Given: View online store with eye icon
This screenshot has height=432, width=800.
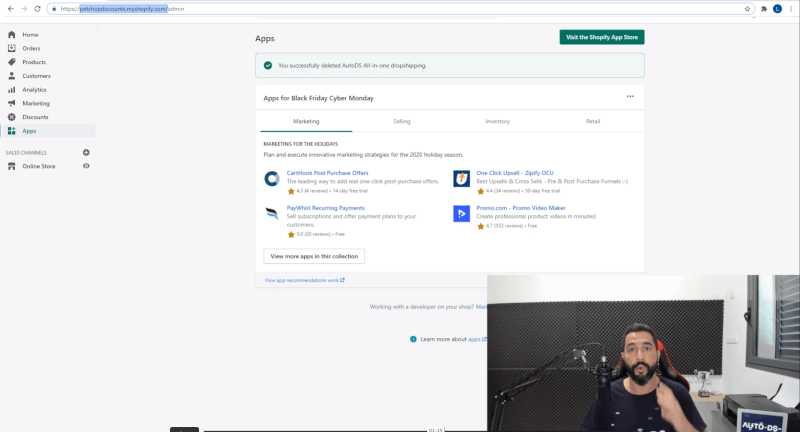Looking at the screenshot, I should 86,166.
